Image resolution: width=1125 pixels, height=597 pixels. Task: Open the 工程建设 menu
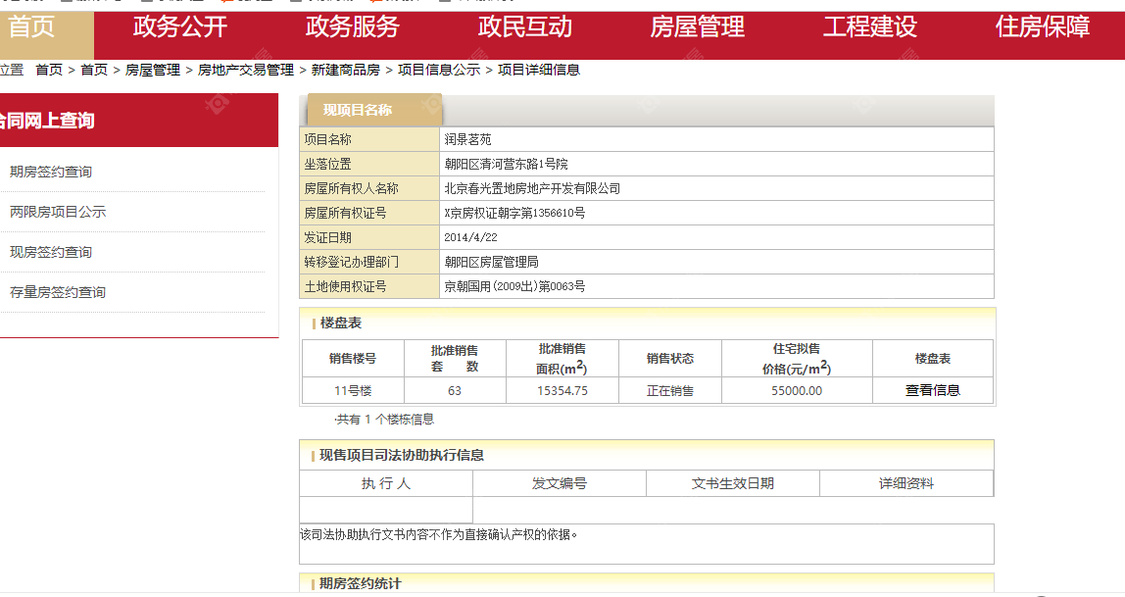[x=870, y=27]
